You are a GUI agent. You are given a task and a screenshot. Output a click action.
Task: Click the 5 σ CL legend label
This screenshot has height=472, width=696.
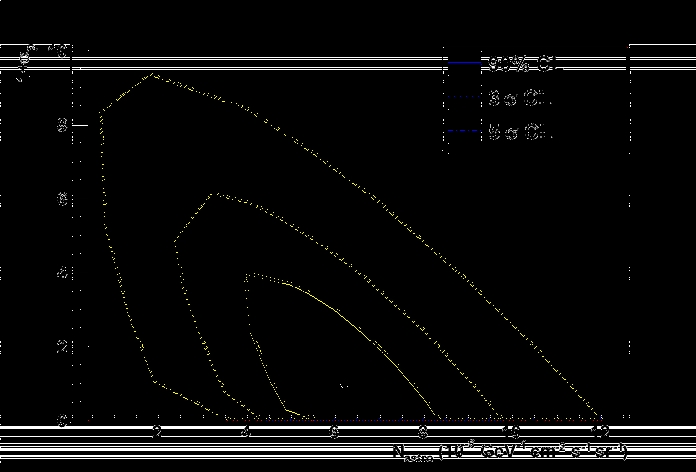(x=520, y=132)
